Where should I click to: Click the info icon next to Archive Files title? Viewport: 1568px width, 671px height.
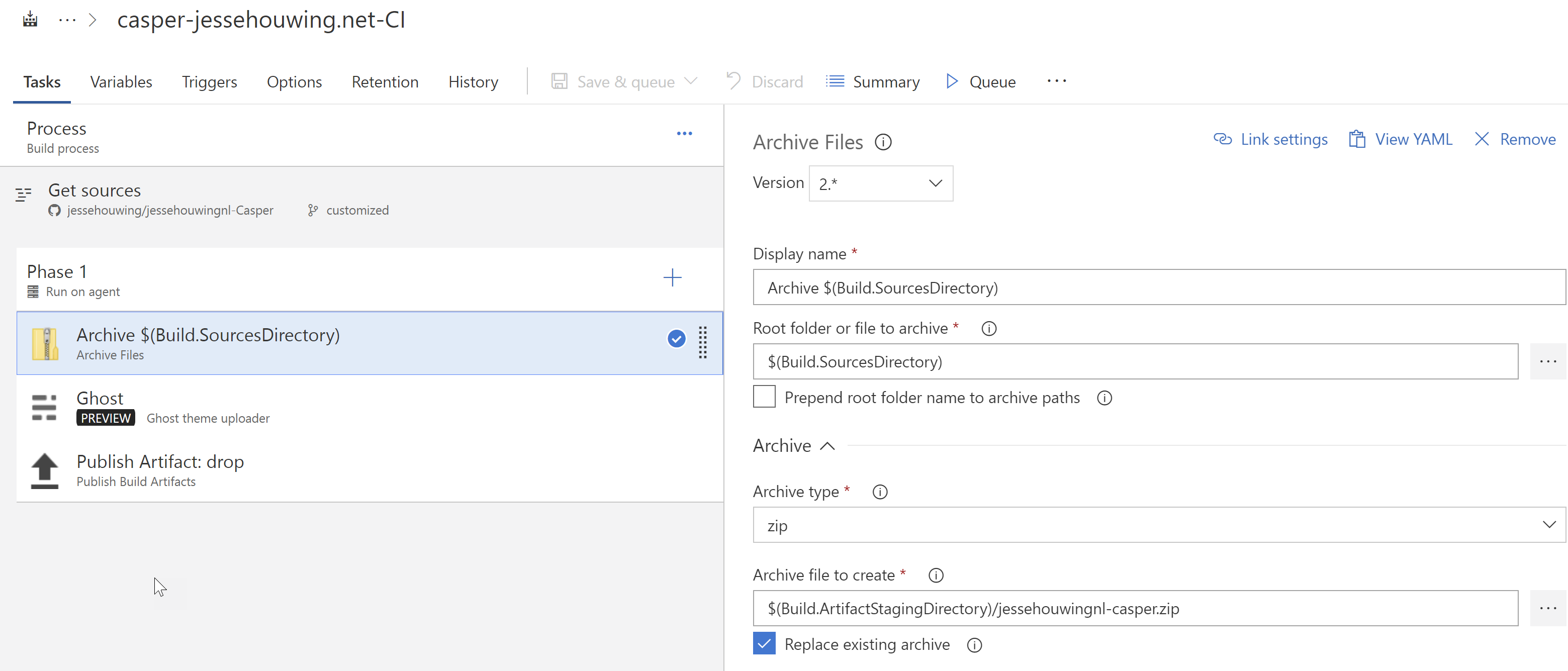point(883,142)
